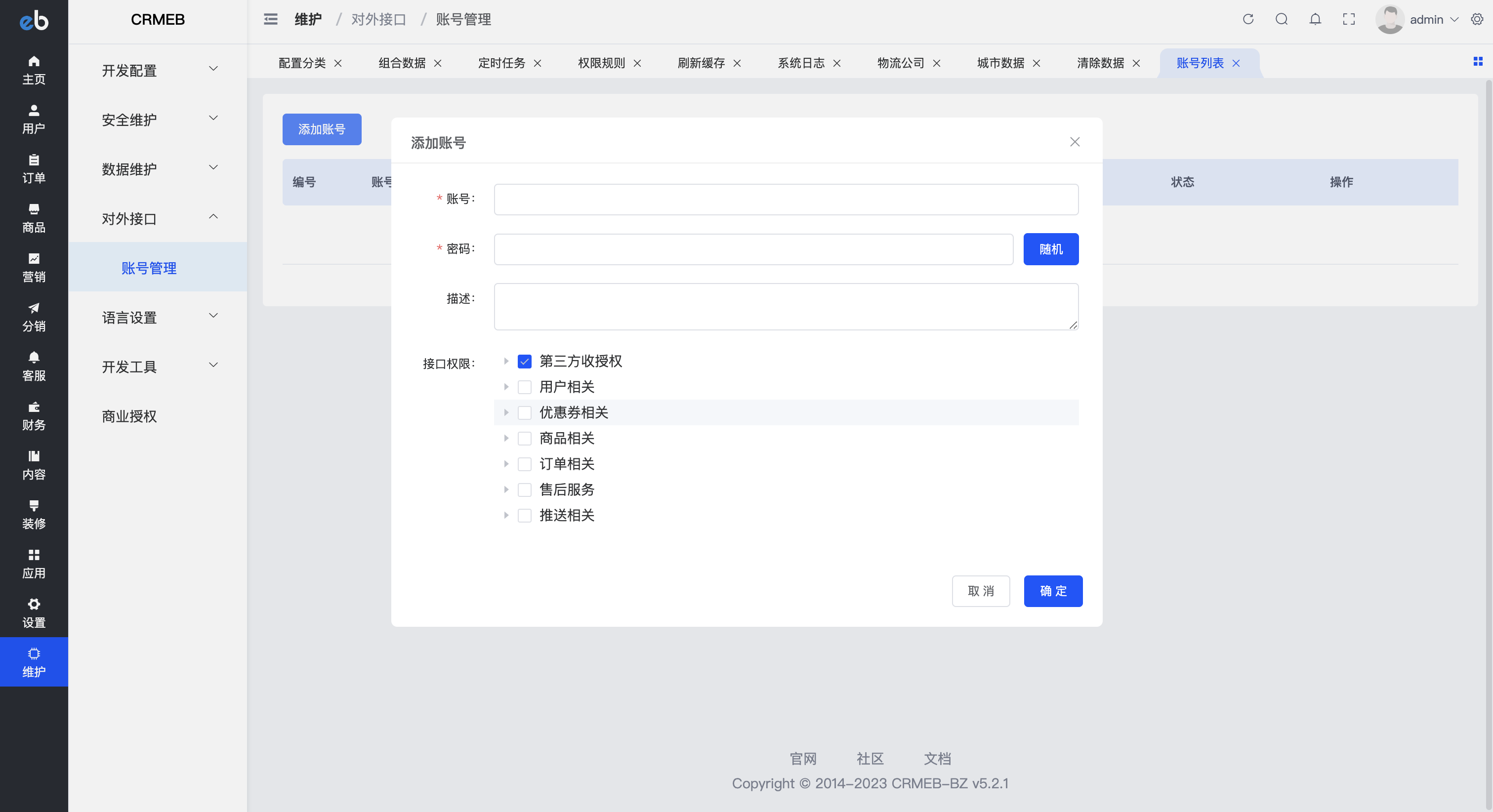Expand the 开发工具 menu group
Image resolution: width=1493 pixels, height=812 pixels.
pyautogui.click(x=158, y=366)
